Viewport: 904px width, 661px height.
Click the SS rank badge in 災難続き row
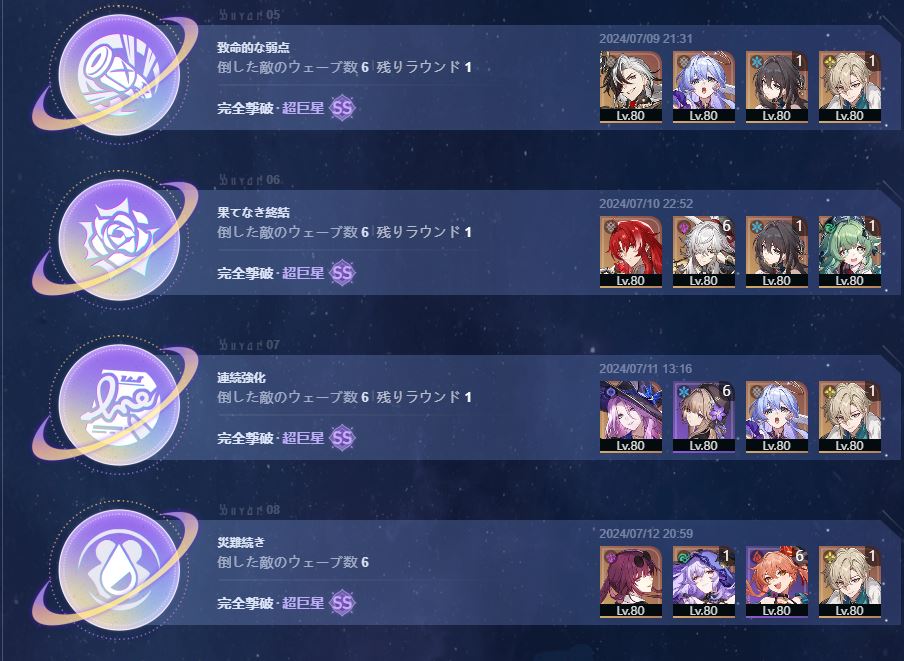tap(342, 603)
